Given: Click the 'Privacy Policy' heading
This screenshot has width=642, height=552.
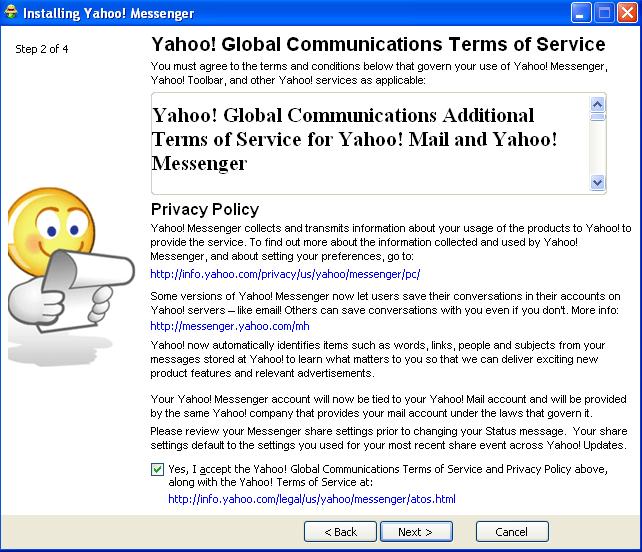Looking at the screenshot, I should click(205, 209).
